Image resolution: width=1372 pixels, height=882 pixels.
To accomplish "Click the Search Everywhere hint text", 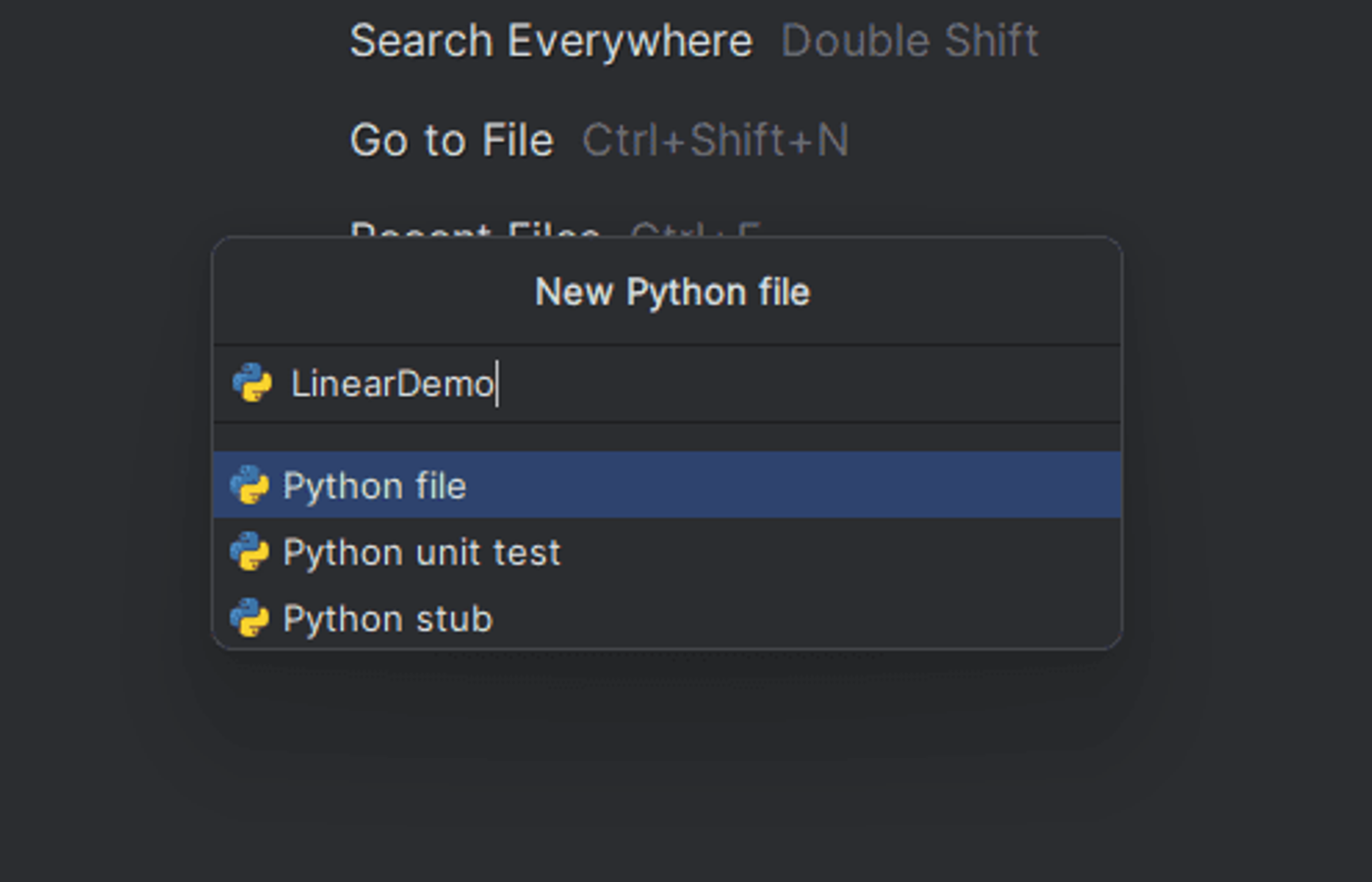I will 551,41.
